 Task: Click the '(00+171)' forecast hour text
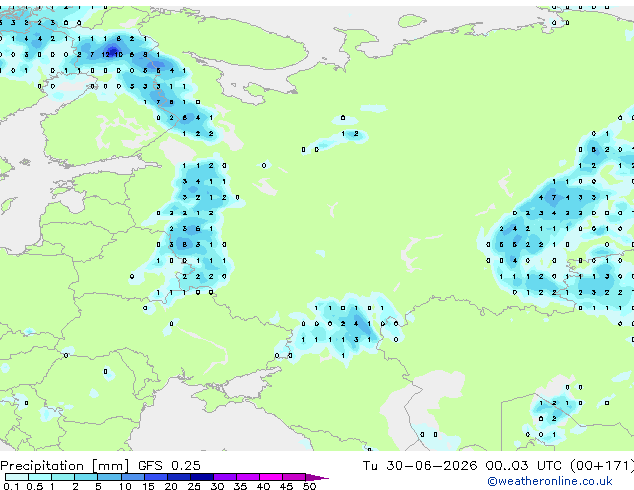(602, 465)
